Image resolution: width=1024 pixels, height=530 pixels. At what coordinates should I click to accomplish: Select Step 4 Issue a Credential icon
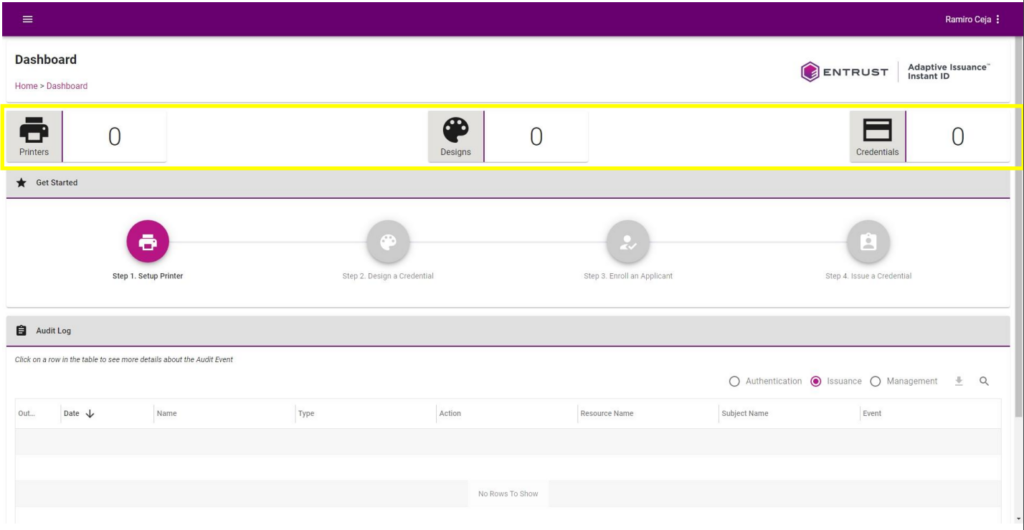[868, 242]
